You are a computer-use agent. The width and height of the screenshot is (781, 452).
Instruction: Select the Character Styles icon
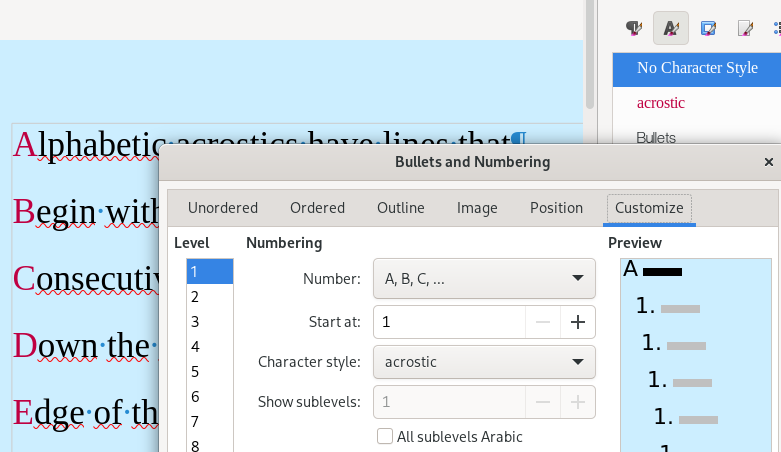pos(671,28)
